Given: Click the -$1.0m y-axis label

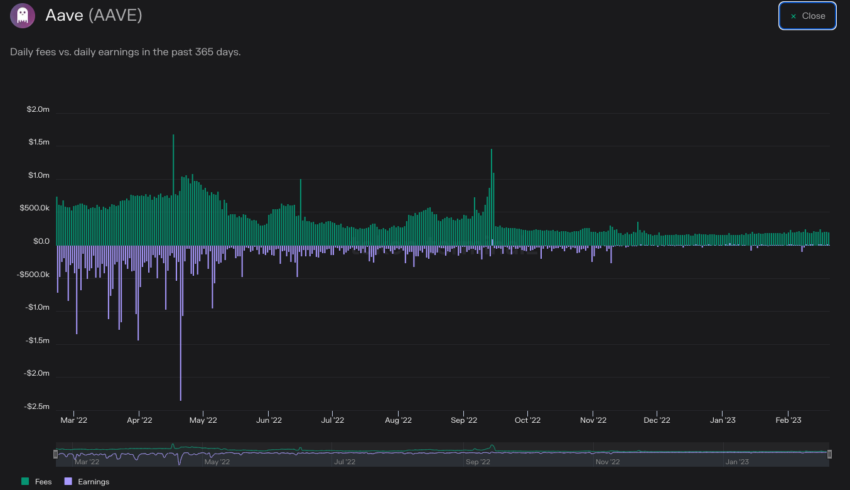Looking at the screenshot, I should (x=37, y=307).
